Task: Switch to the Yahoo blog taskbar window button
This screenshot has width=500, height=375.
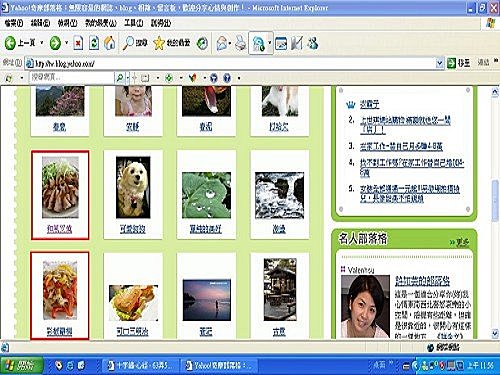Action: [x=220, y=366]
